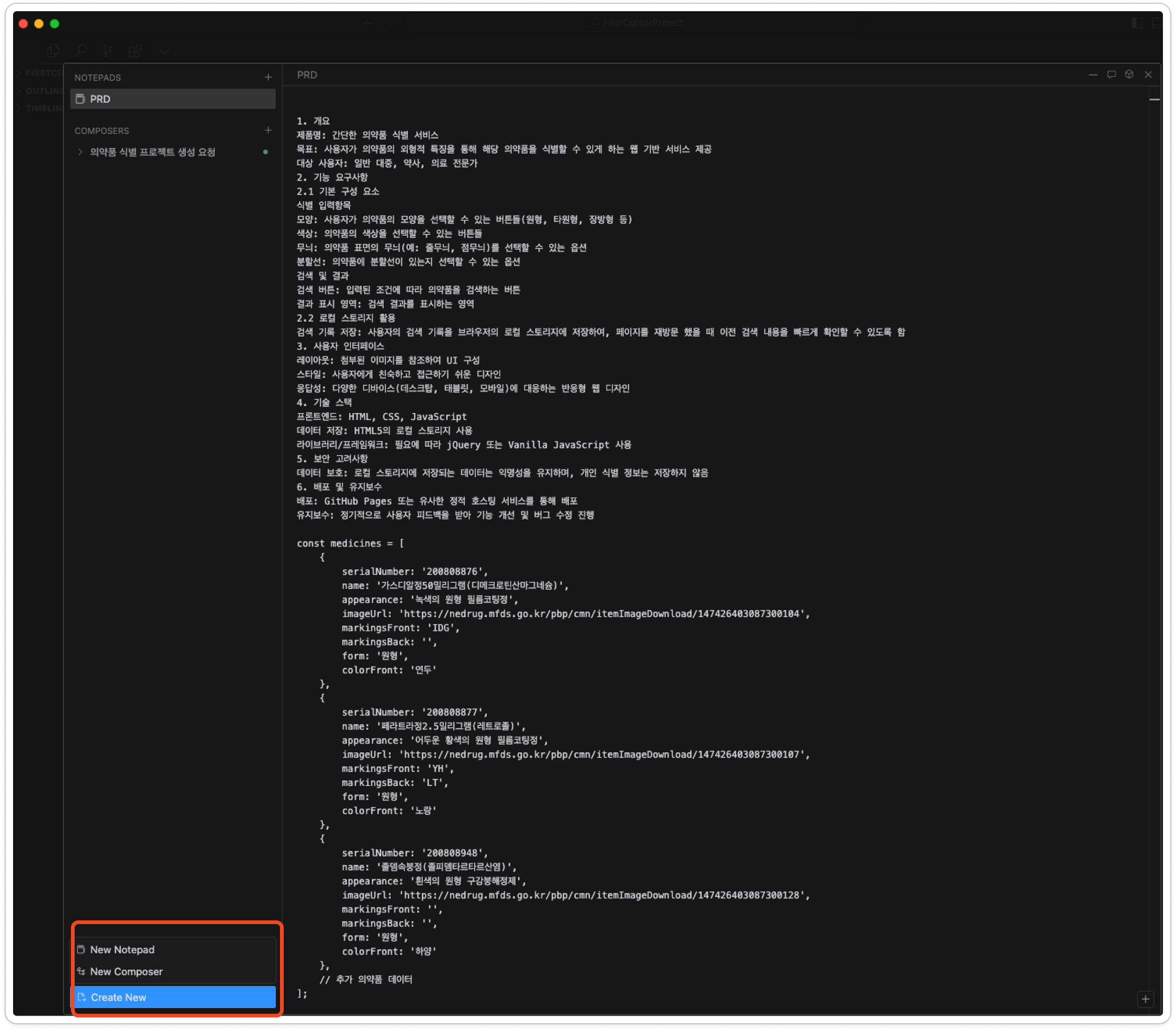The height and width of the screenshot is (1031, 1176).
Task: Expand the more views chevron in toolbar
Action: tap(165, 51)
